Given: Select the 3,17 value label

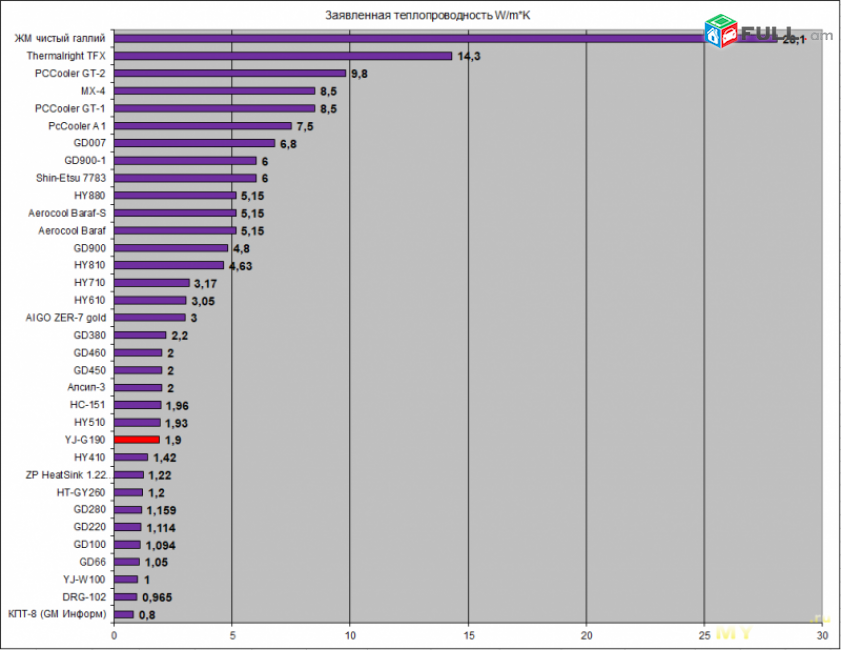Looking at the screenshot, I should pyautogui.click(x=205, y=283).
